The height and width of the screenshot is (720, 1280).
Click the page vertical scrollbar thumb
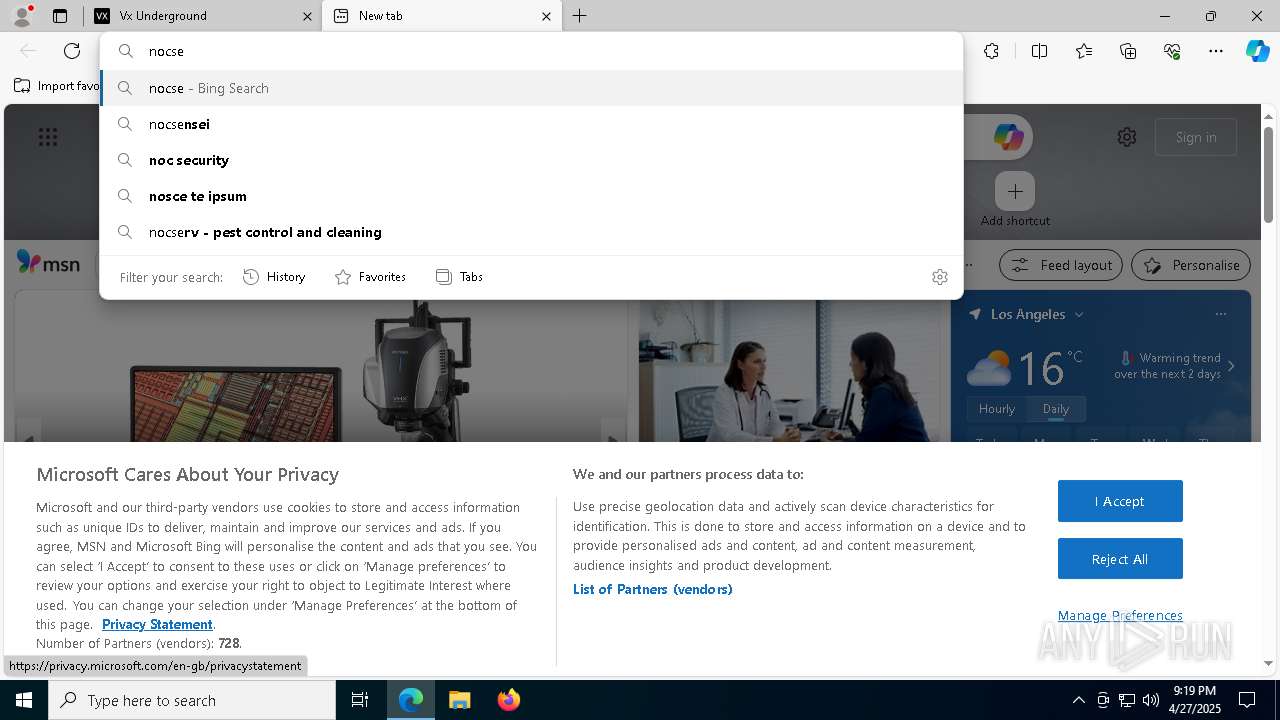1268,173
